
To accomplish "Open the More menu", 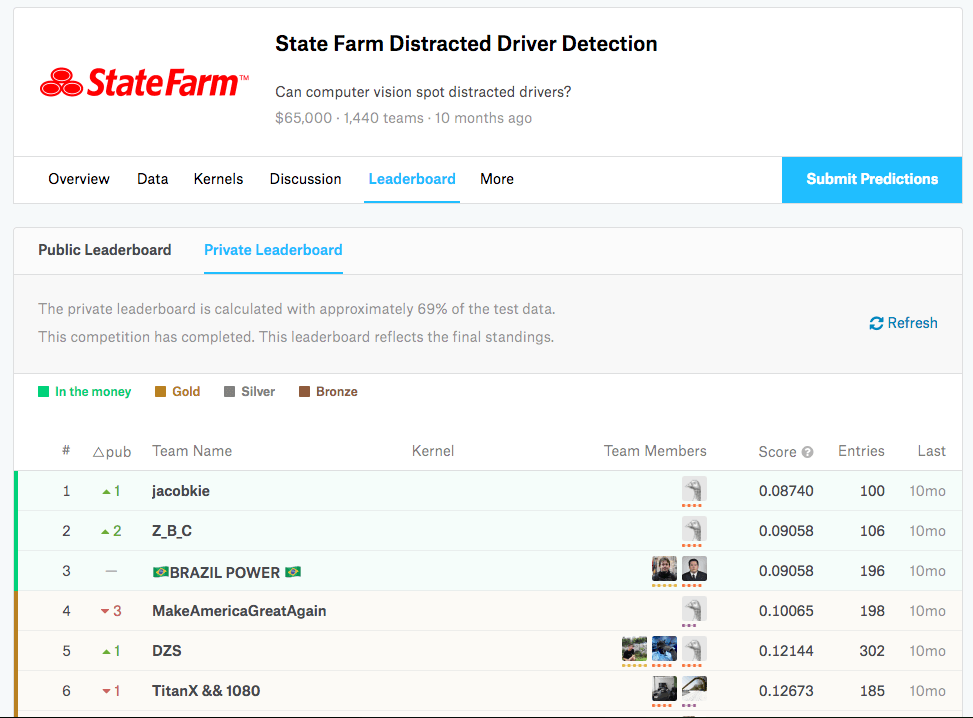I will [497, 179].
